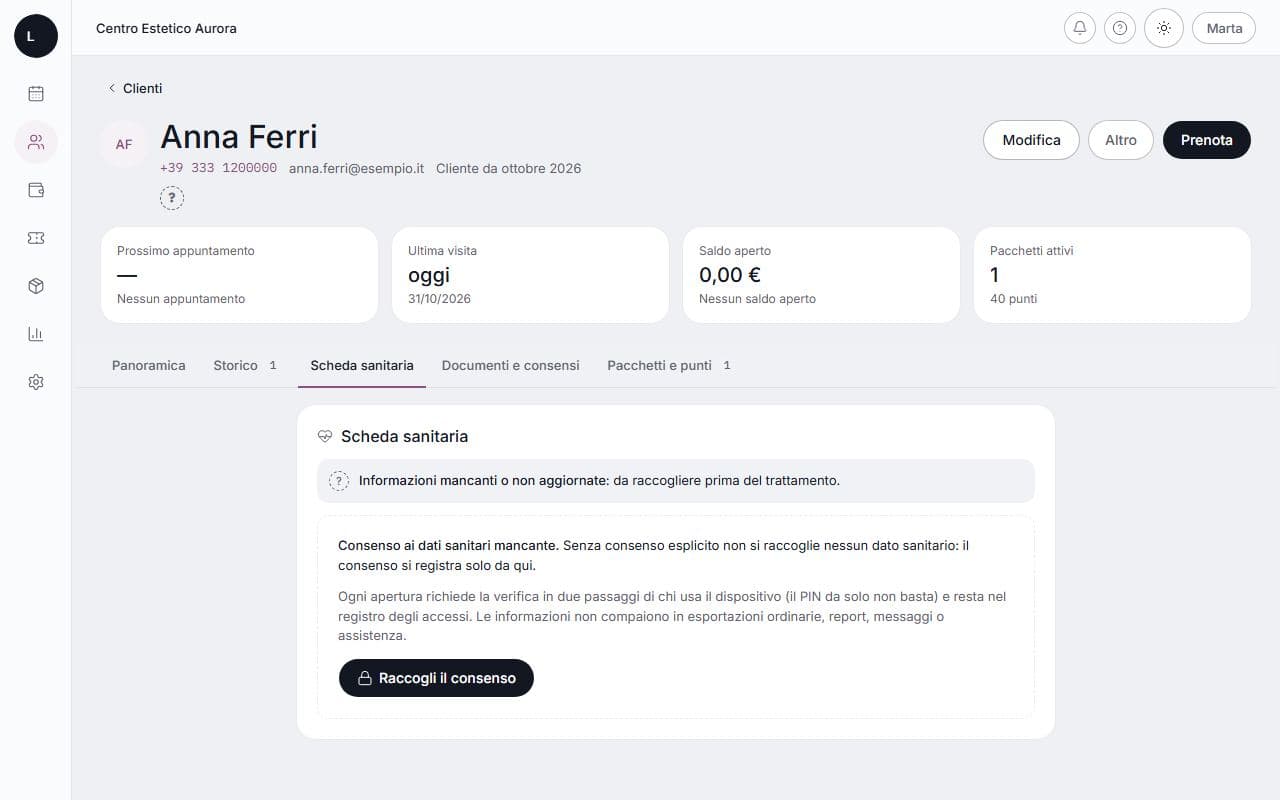Toggle the light/dark theme sun icon
Screen dimensions: 1280x800
click(1164, 28)
